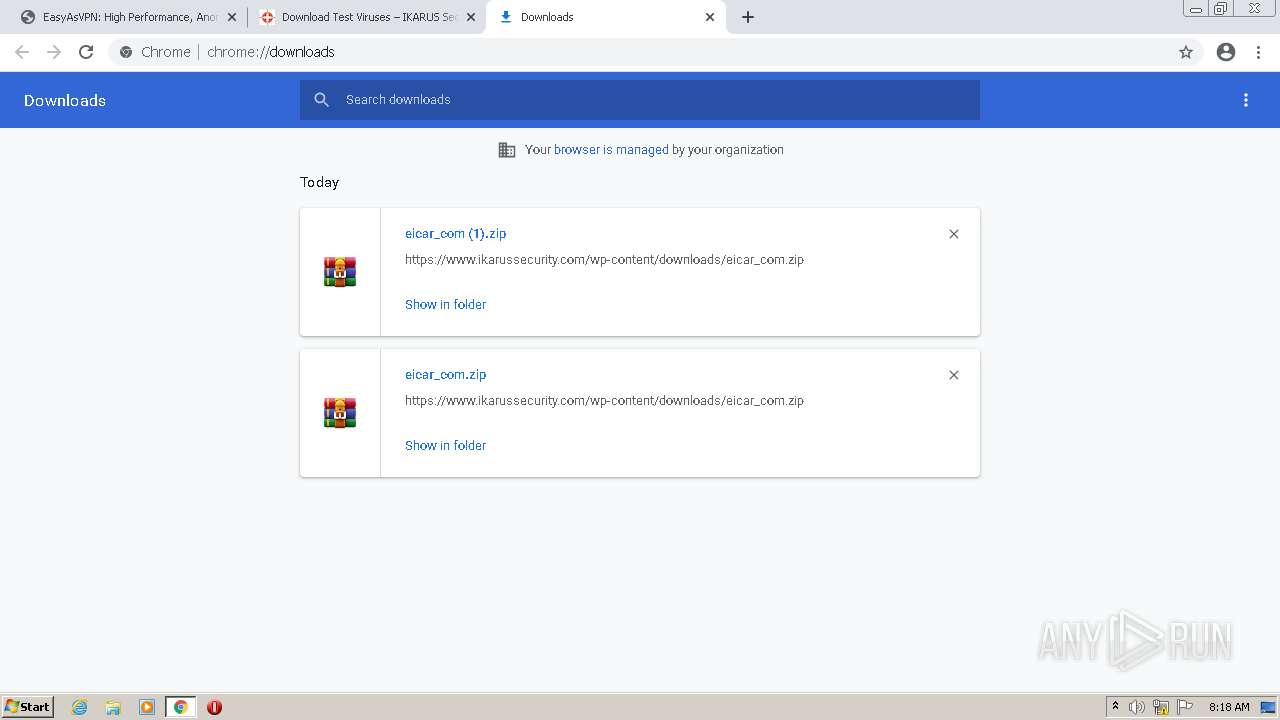Open Action Center flag icon
Viewport: 1280px width, 720px height.
tap(1185, 707)
